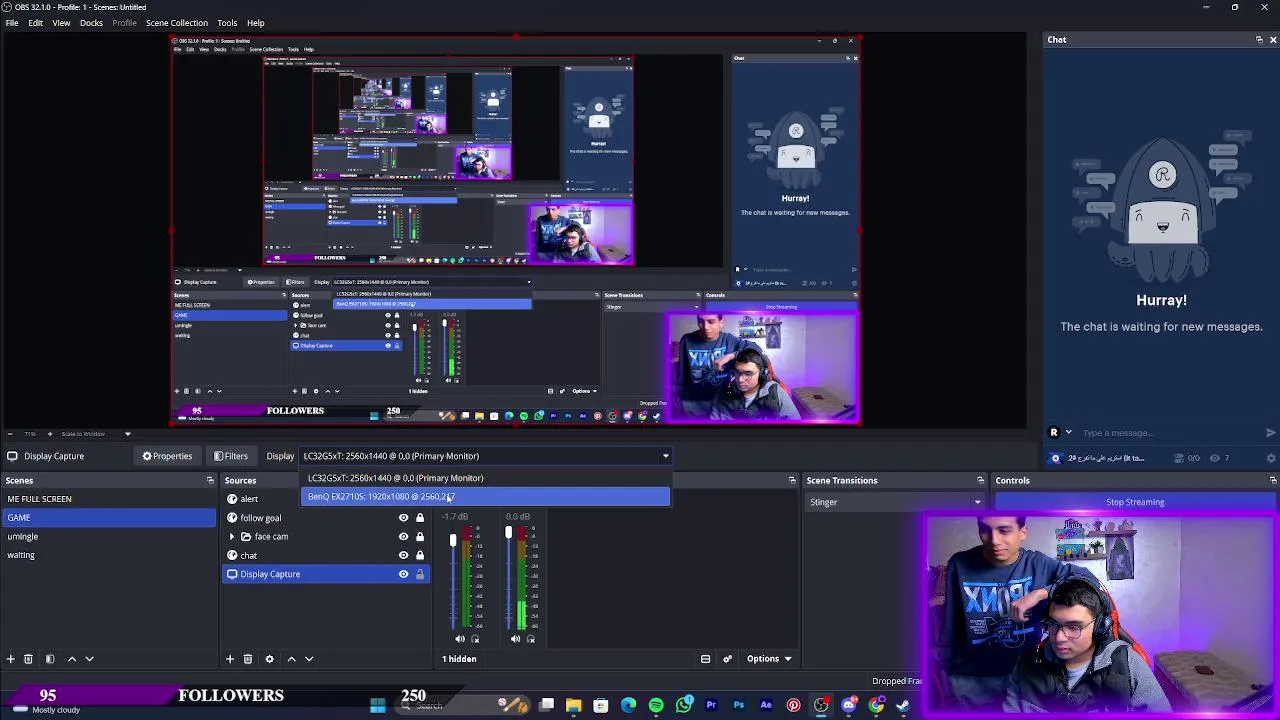Move source up with arrow icon
Viewport: 1280px width, 720px height.
(291, 659)
